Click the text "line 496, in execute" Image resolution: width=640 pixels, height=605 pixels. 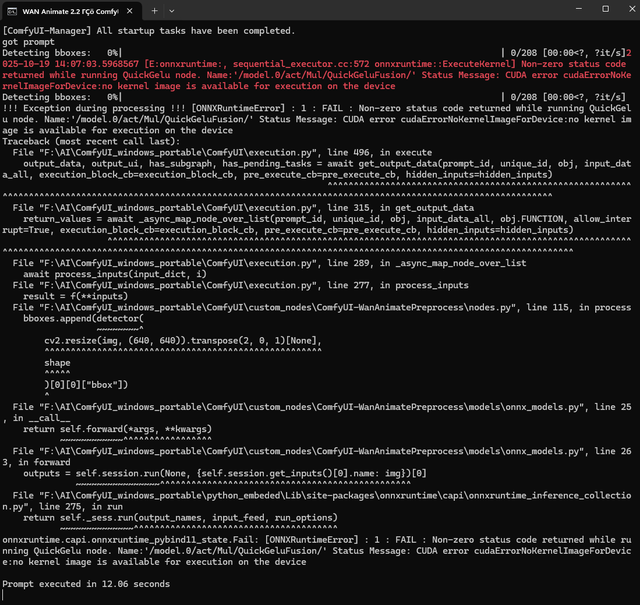pyautogui.click(x=380, y=153)
